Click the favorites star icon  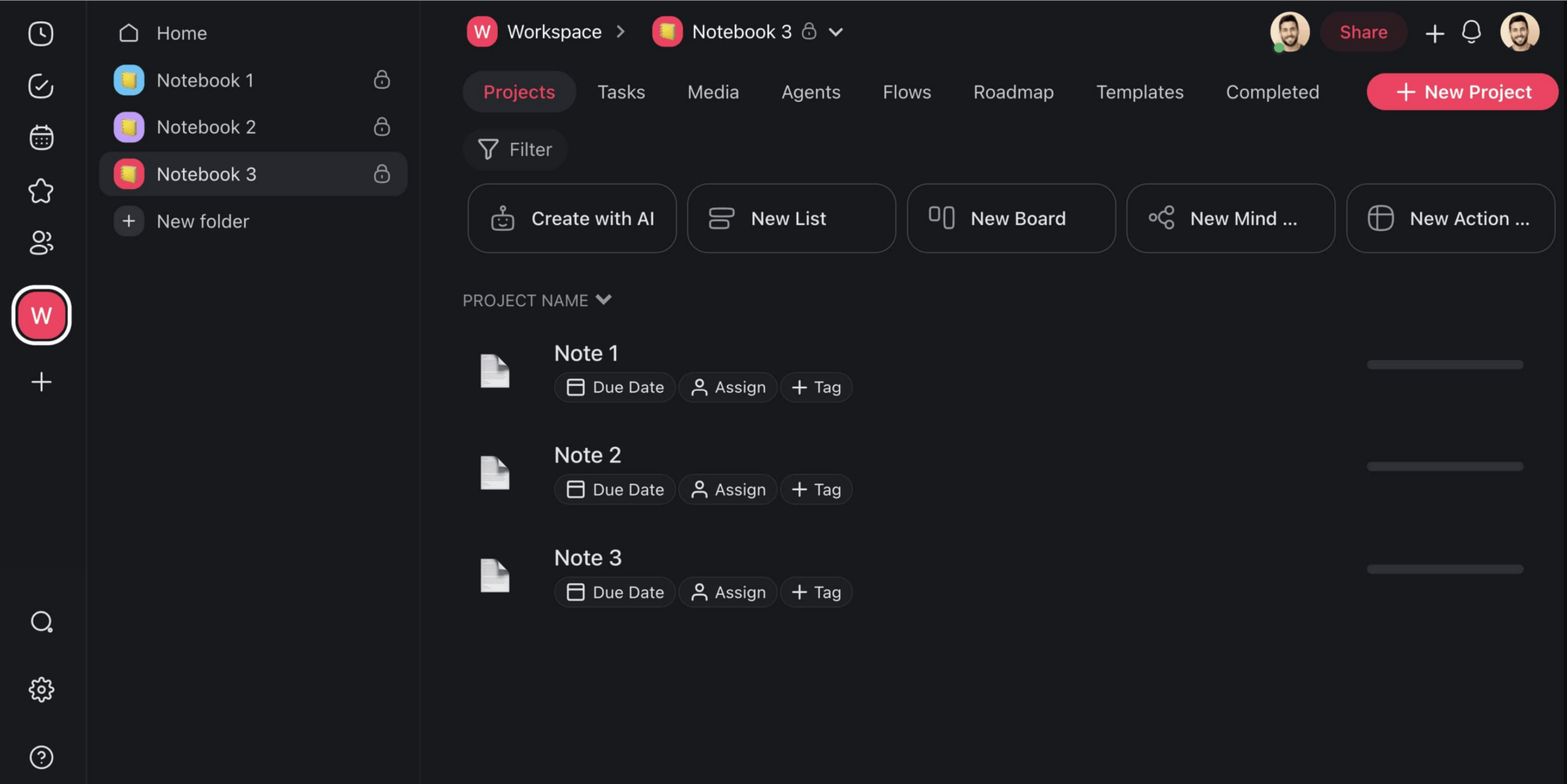tap(41, 191)
